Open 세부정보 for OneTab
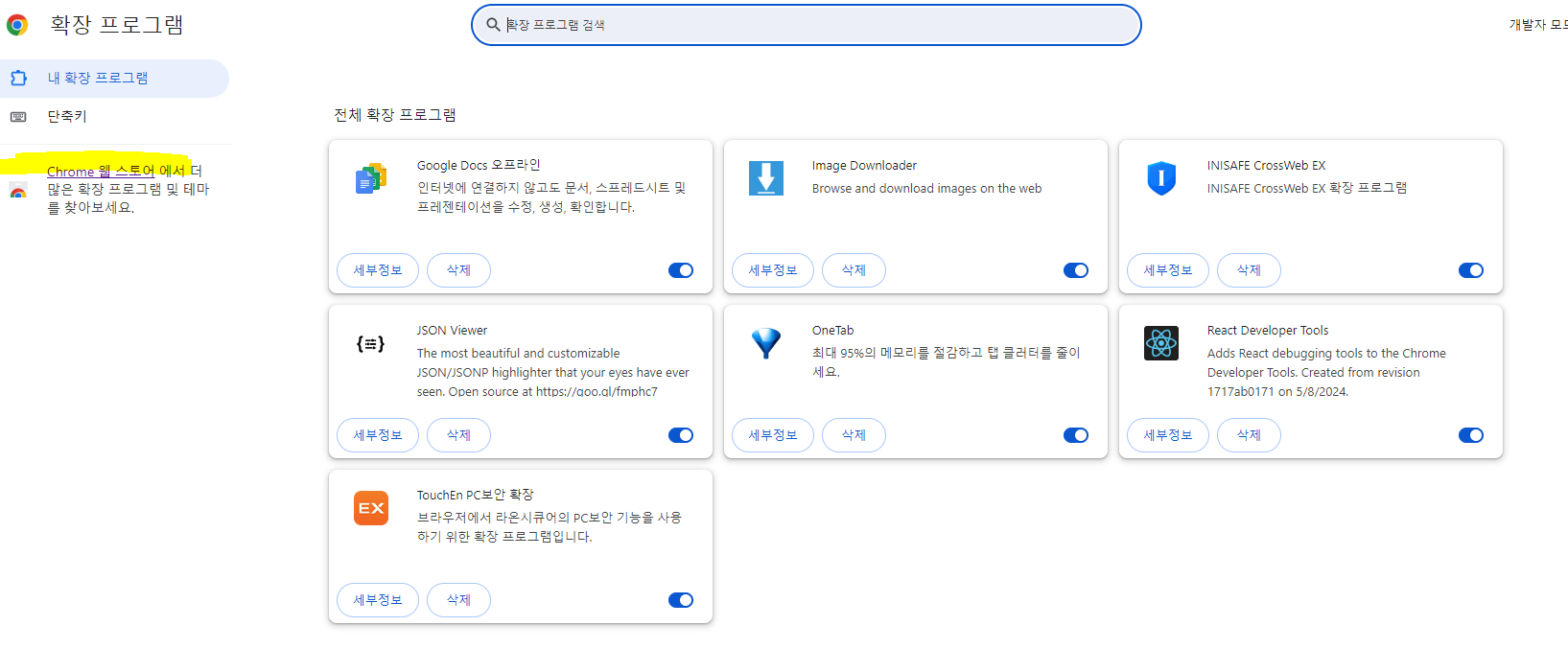Screen dimensions: 1568x672 773,435
